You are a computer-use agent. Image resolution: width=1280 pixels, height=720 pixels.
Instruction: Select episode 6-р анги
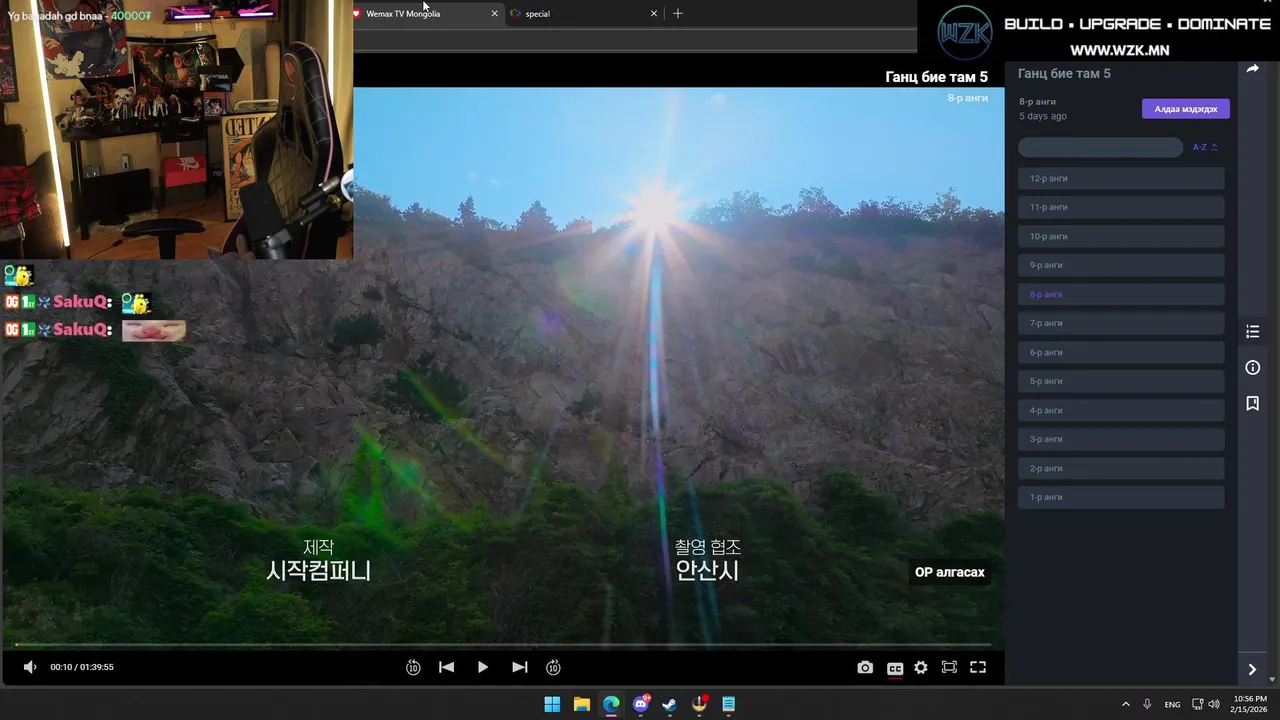pos(1121,353)
